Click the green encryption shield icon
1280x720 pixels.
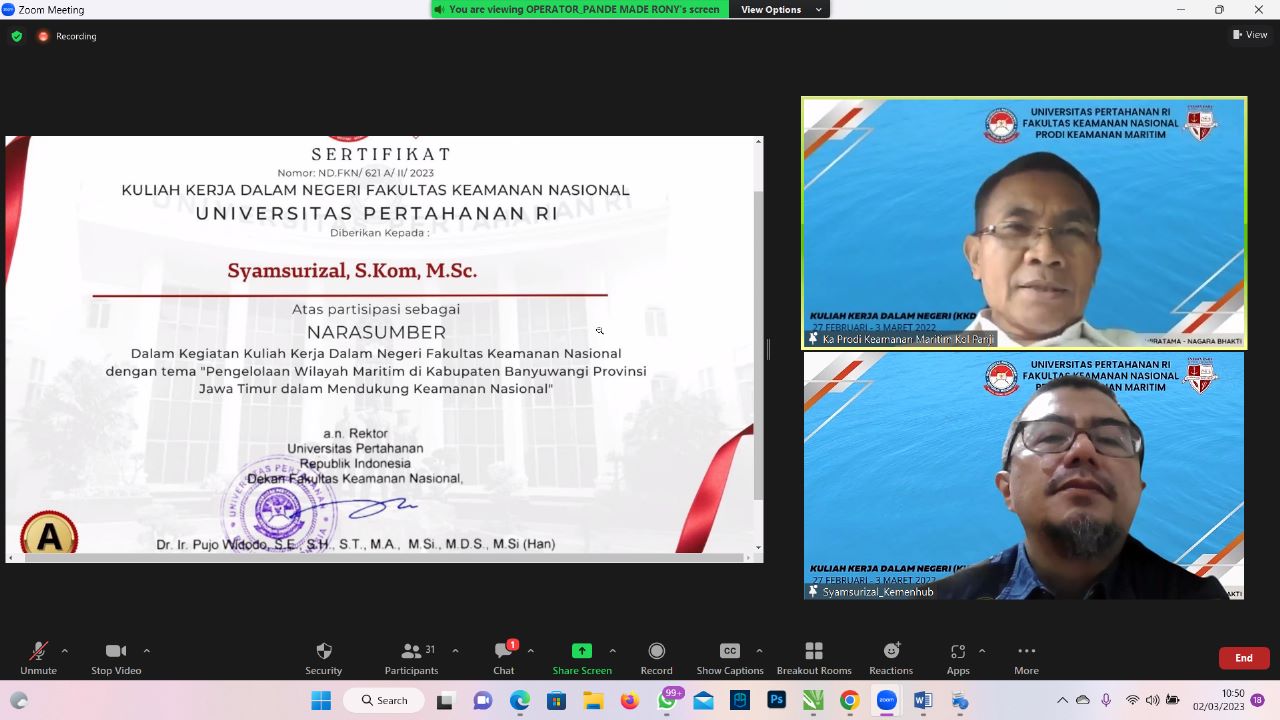[17, 36]
